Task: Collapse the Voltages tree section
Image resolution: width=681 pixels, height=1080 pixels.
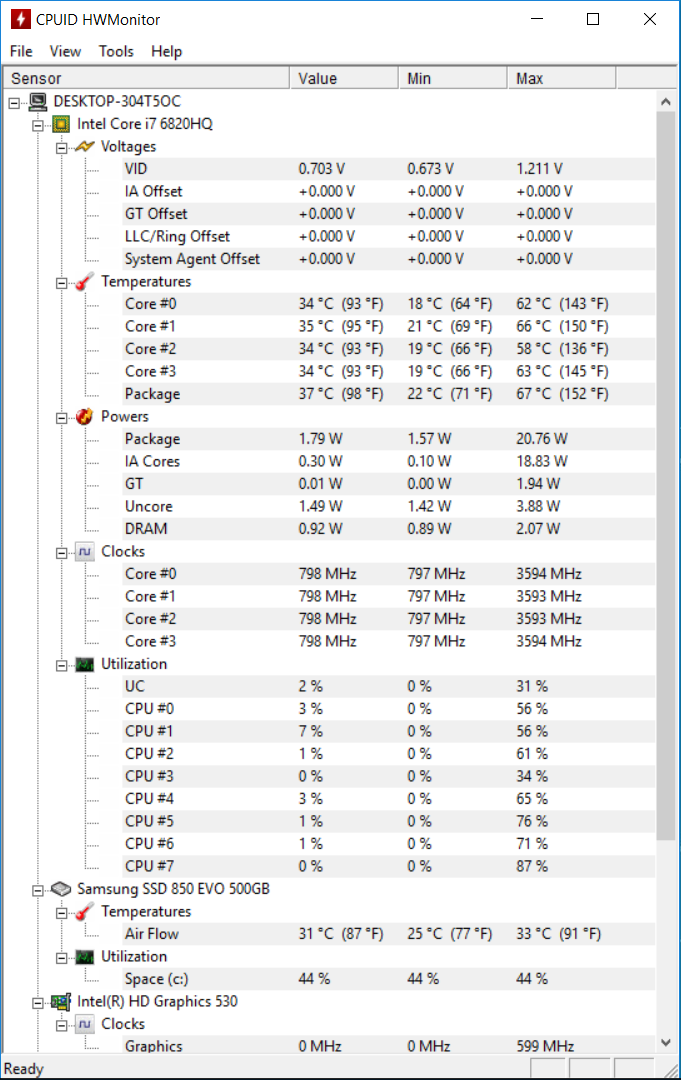Action: coord(61,148)
